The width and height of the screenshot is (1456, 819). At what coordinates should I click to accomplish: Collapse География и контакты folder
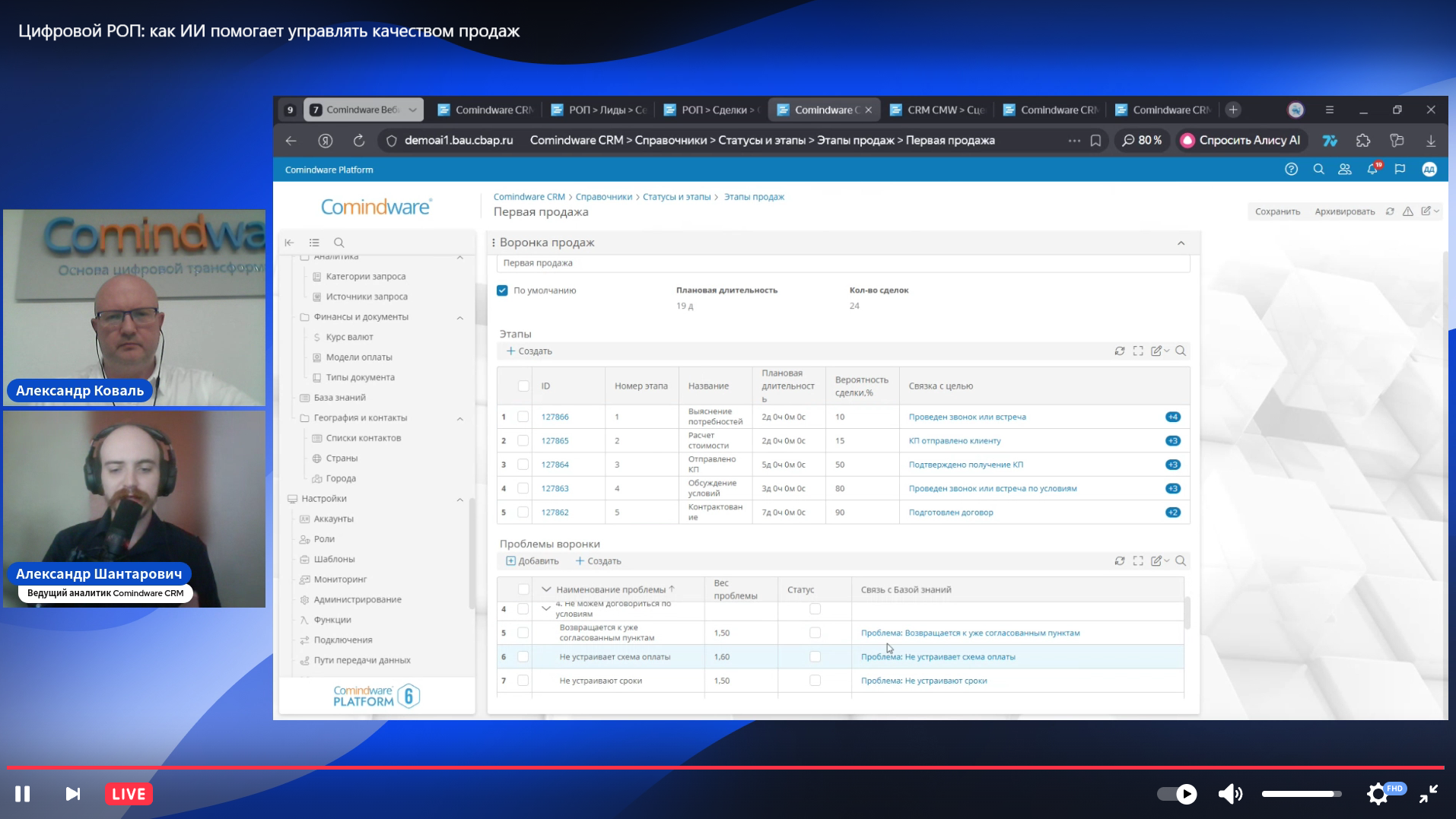pyautogui.click(x=460, y=419)
